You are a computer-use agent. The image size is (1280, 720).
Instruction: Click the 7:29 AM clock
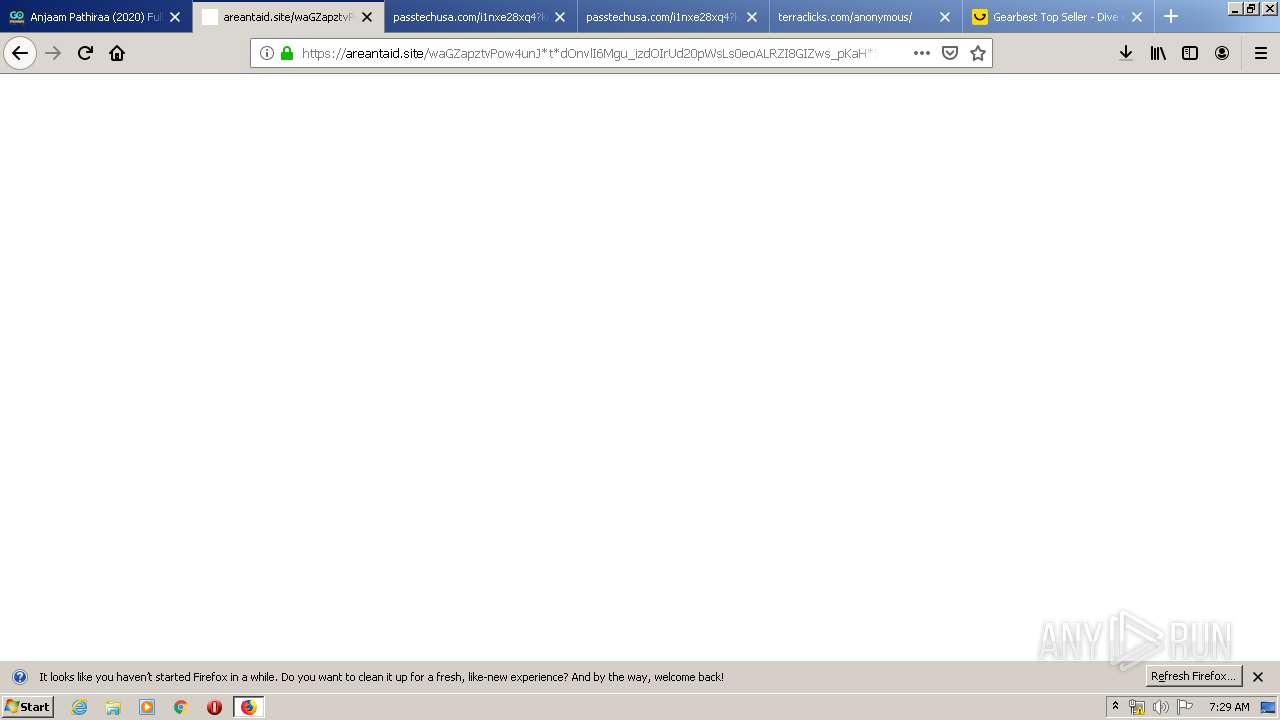1229,707
